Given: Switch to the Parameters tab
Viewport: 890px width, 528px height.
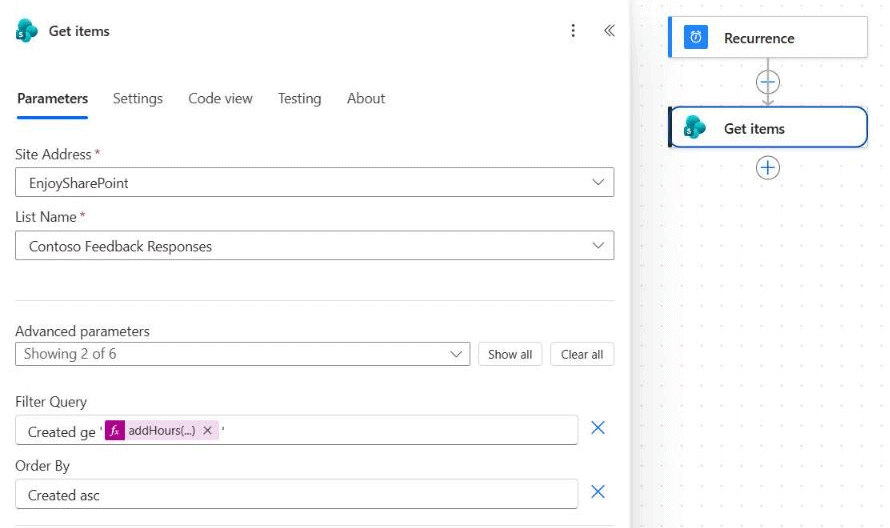Looking at the screenshot, I should (52, 99).
